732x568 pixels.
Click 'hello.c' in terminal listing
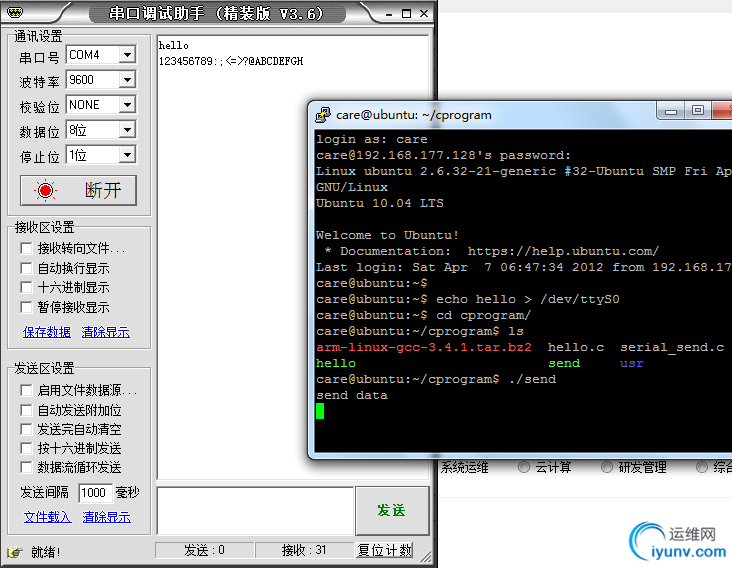click(576, 348)
